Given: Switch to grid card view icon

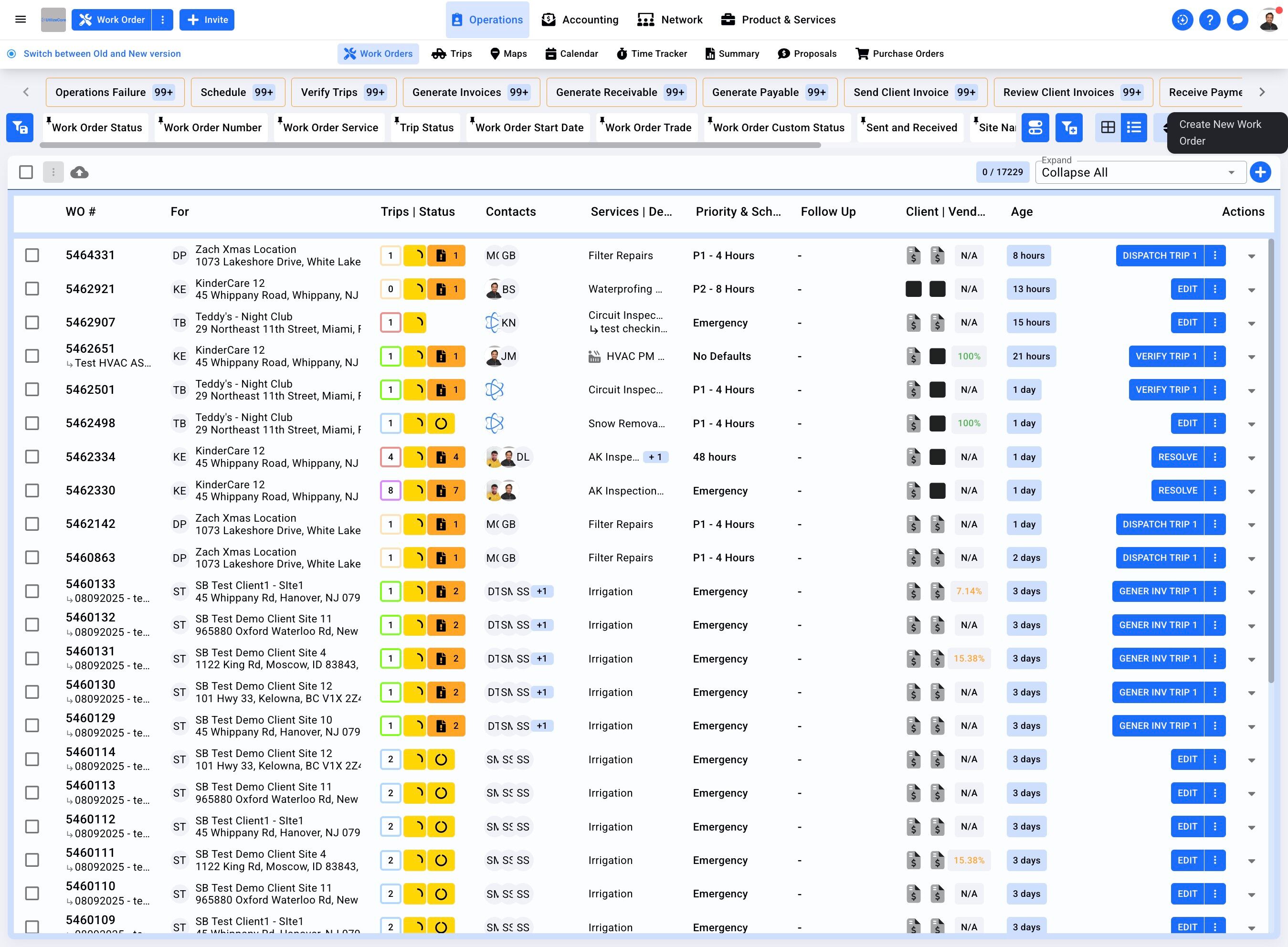Looking at the screenshot, I should point(1108,127).
